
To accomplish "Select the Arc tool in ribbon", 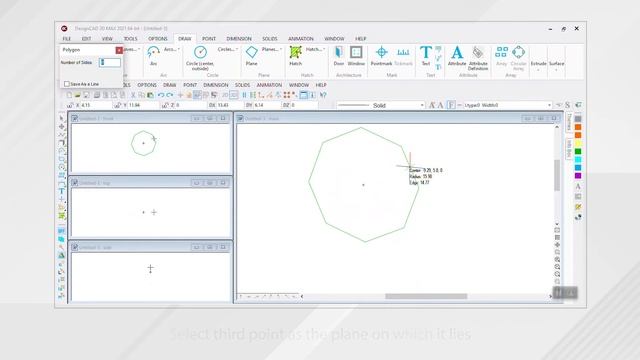I will tap(153, 56).
